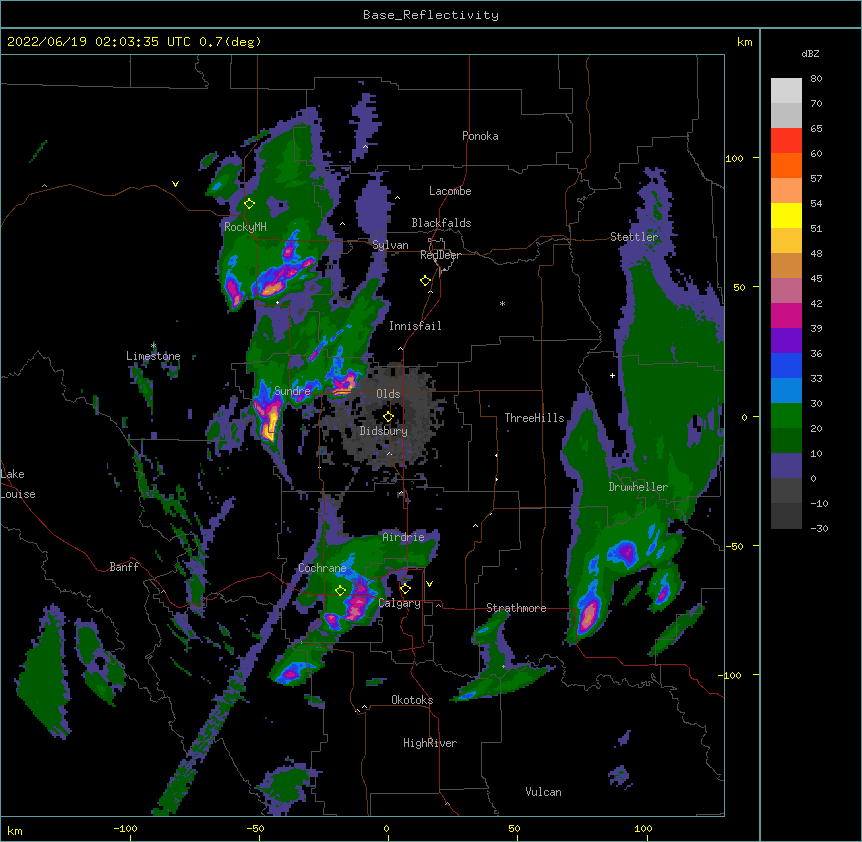Click the legend value 65
The height and width of the screenshot is (842, 862).
(x=816, y=129)
